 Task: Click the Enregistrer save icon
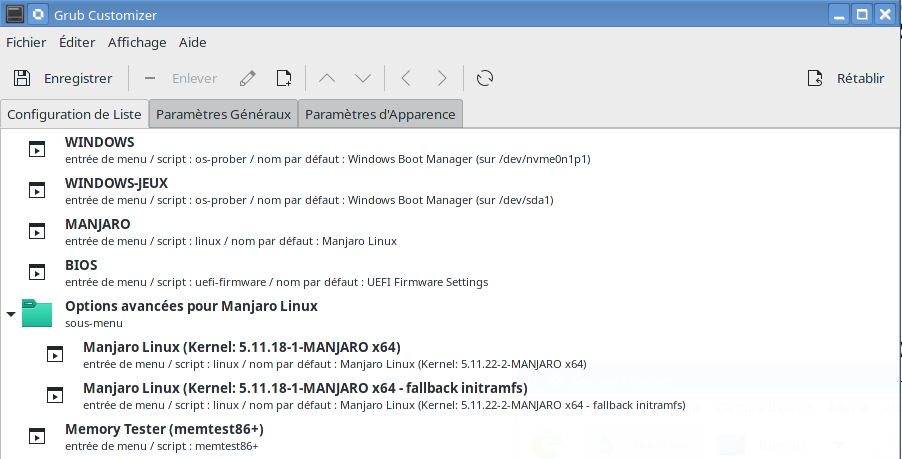22,78
